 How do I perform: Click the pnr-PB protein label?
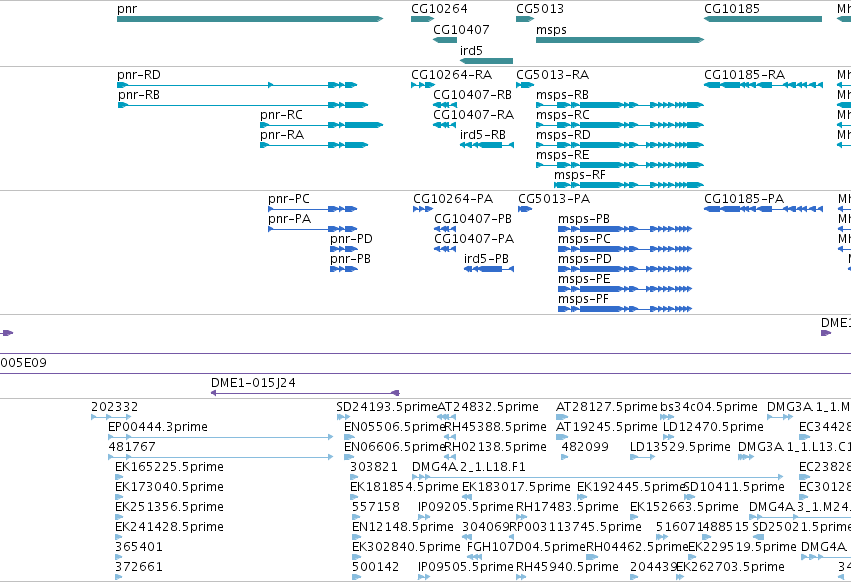(x=350, y=259)
